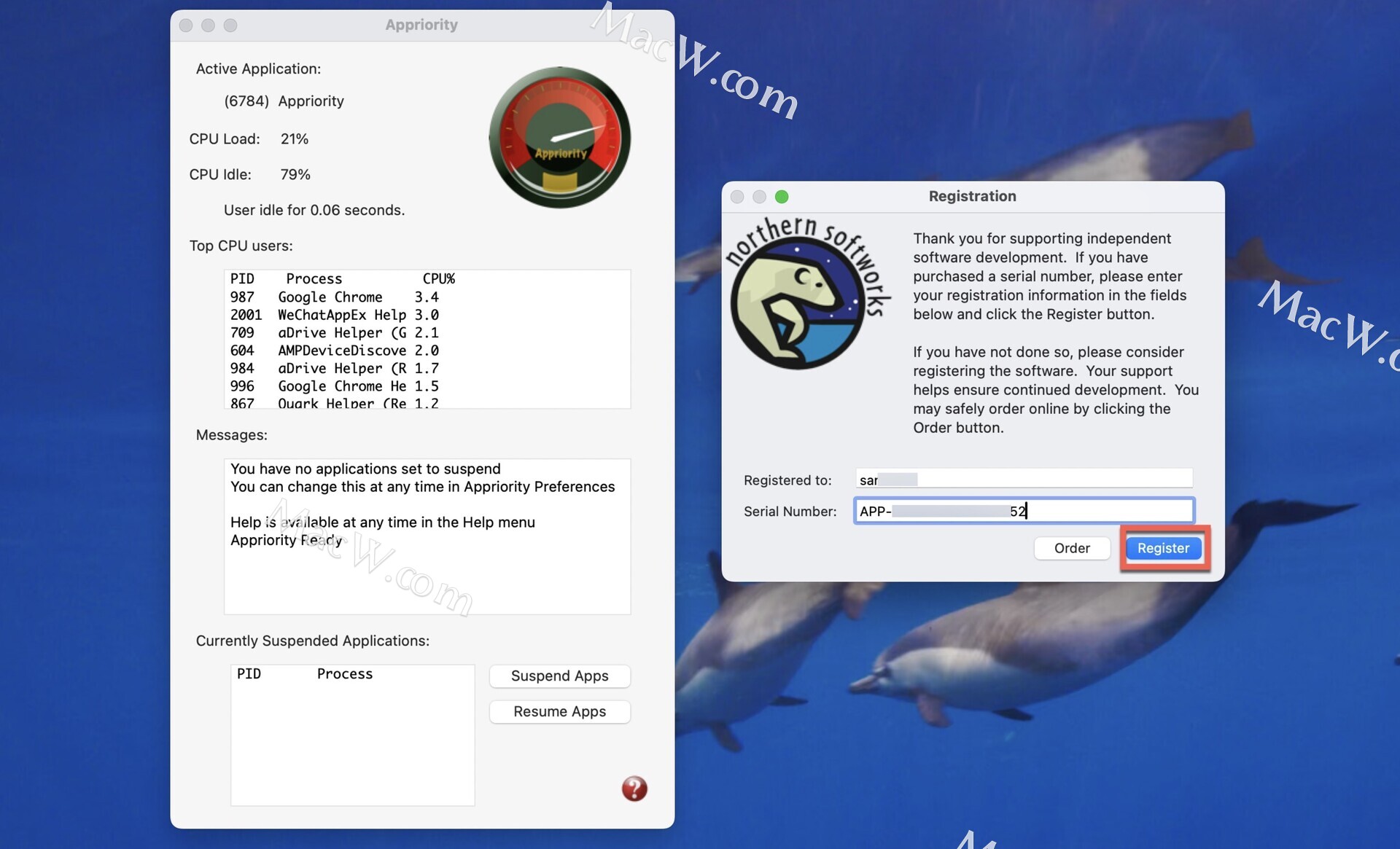Click CPU Idle 79% value
Screen dimensions: 1400x849
(295, 174)
